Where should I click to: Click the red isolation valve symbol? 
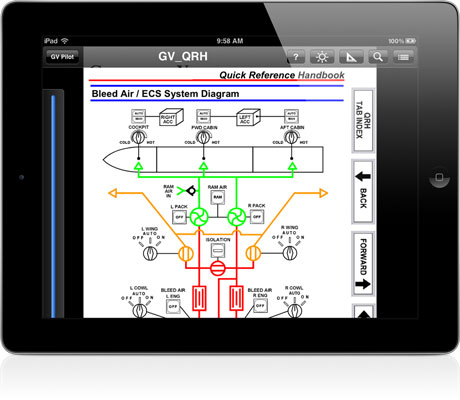218,268
